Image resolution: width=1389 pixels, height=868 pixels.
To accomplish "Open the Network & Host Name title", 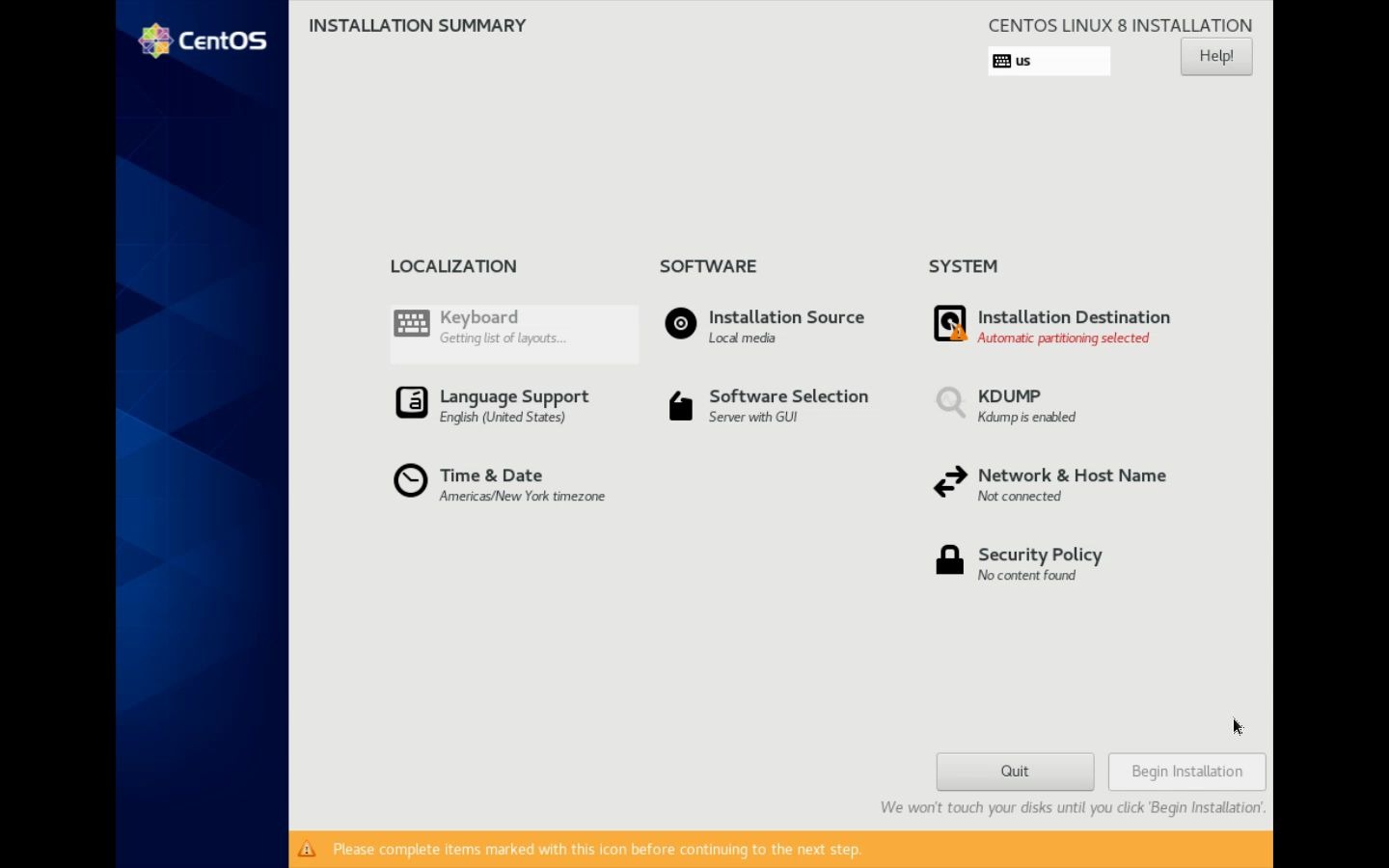I will coord(1072,475).
